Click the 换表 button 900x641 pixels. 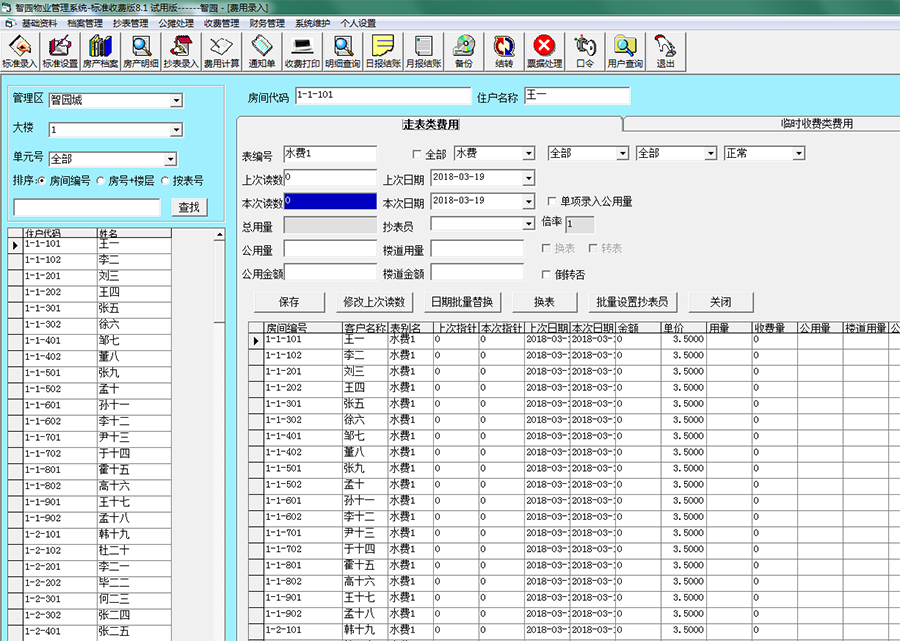(x=544, y=302)
